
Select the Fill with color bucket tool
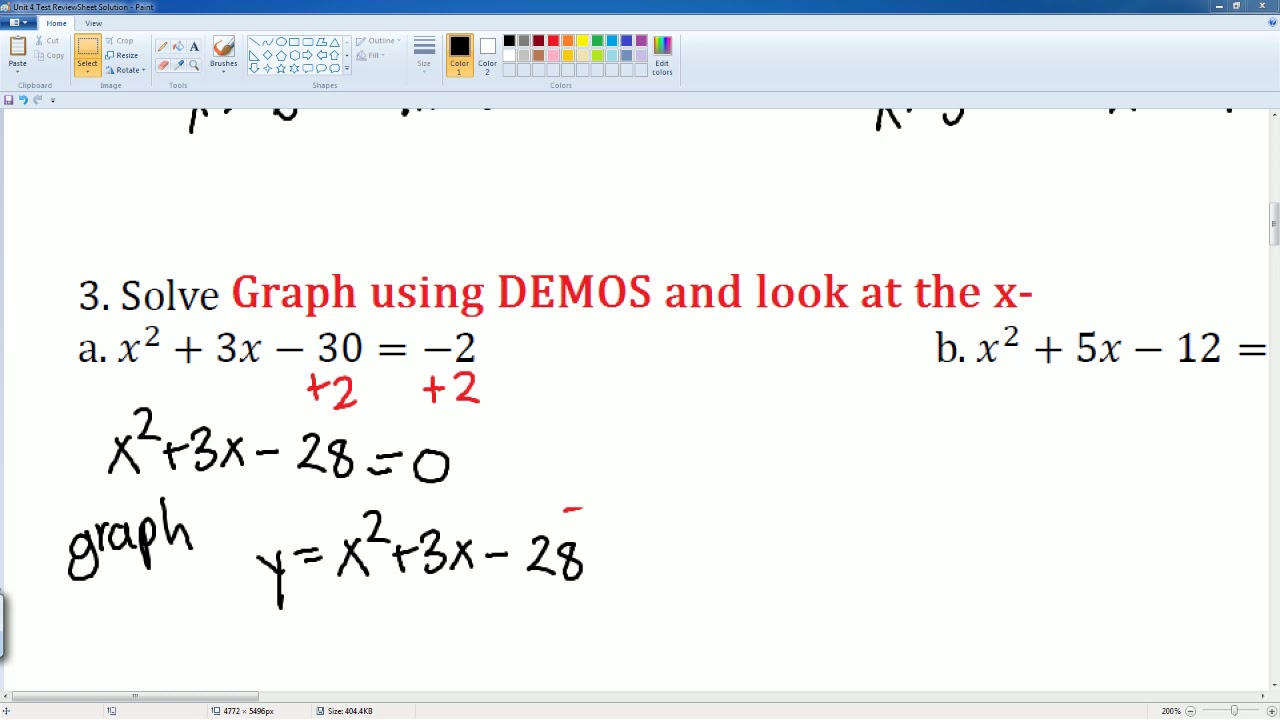pyautogui.click(x=178, y=46)
